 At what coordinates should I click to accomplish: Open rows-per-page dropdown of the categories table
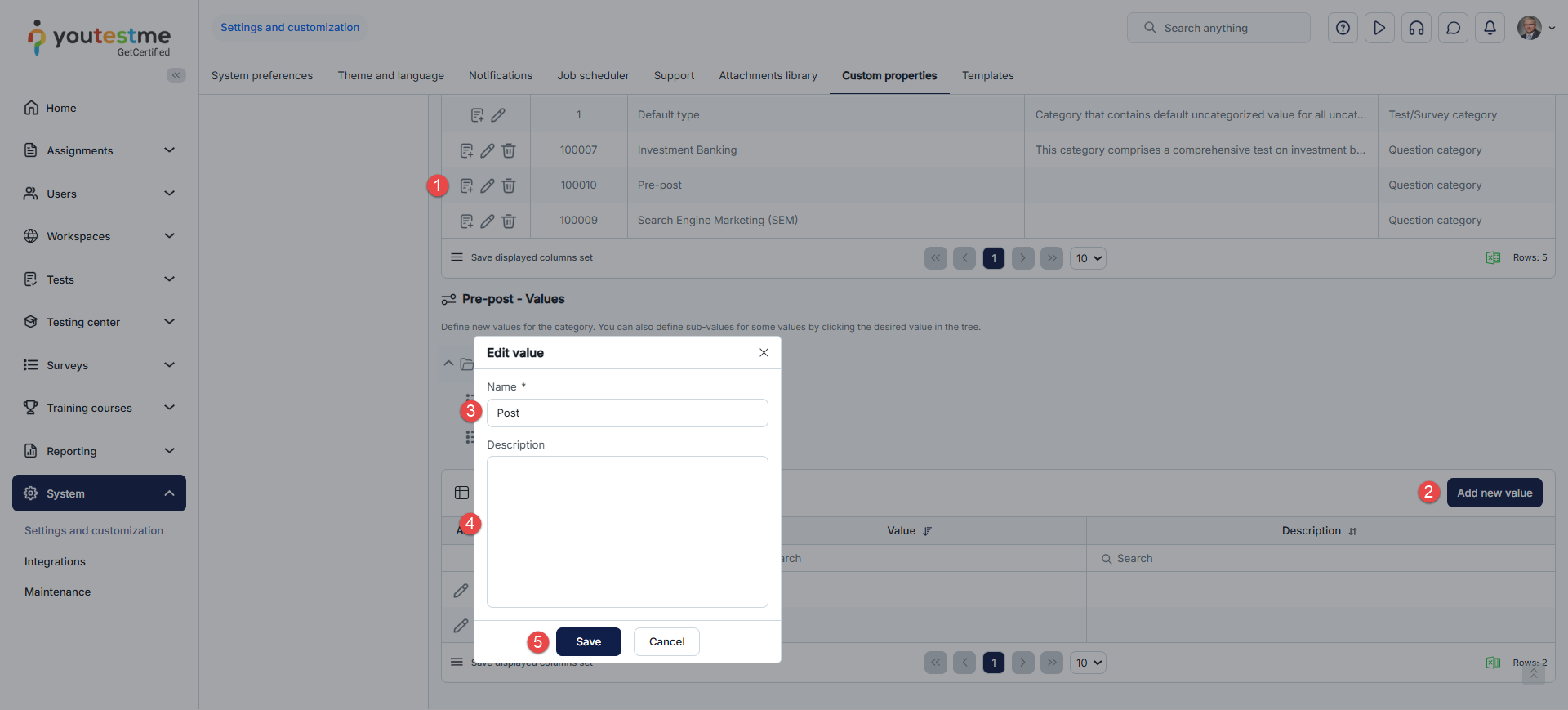(1088, 258)
